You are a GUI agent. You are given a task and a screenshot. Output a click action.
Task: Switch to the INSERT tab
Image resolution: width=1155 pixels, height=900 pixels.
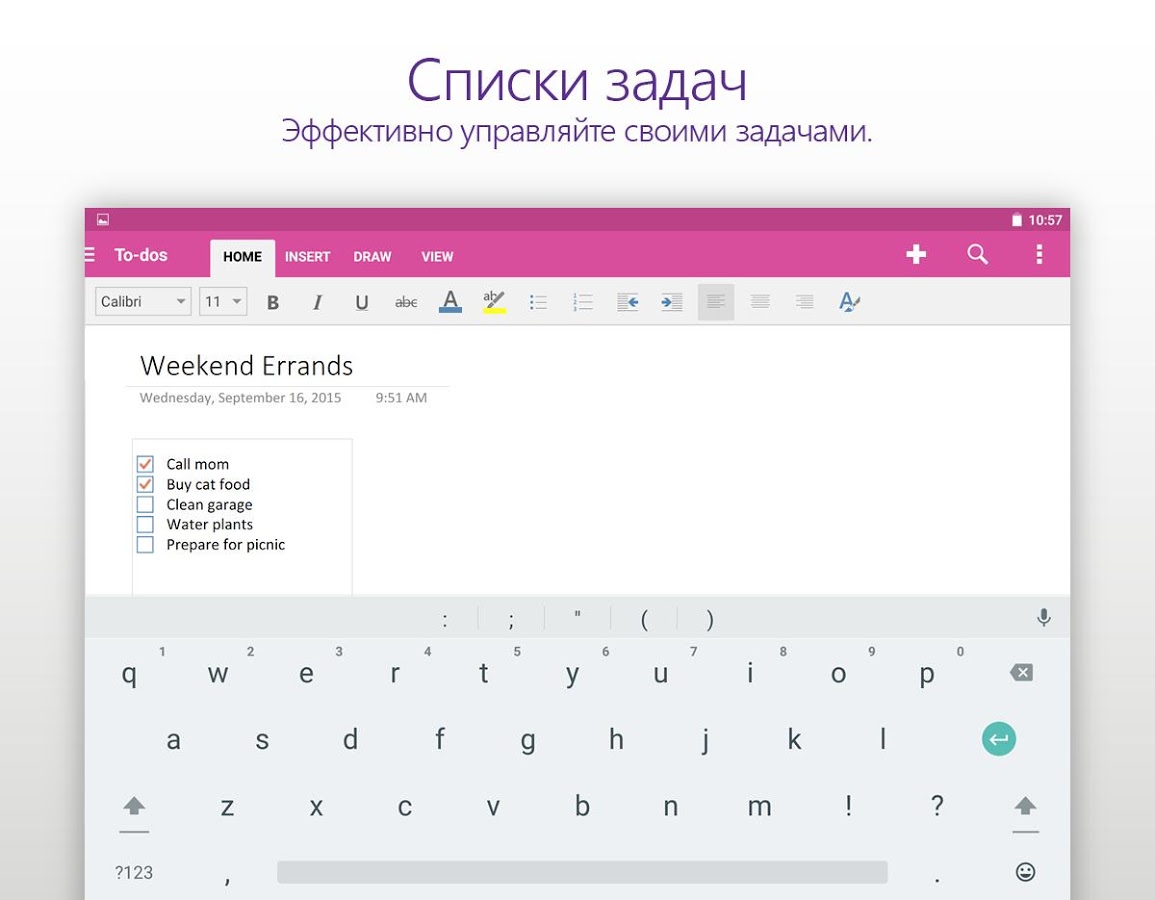(307, 257)
